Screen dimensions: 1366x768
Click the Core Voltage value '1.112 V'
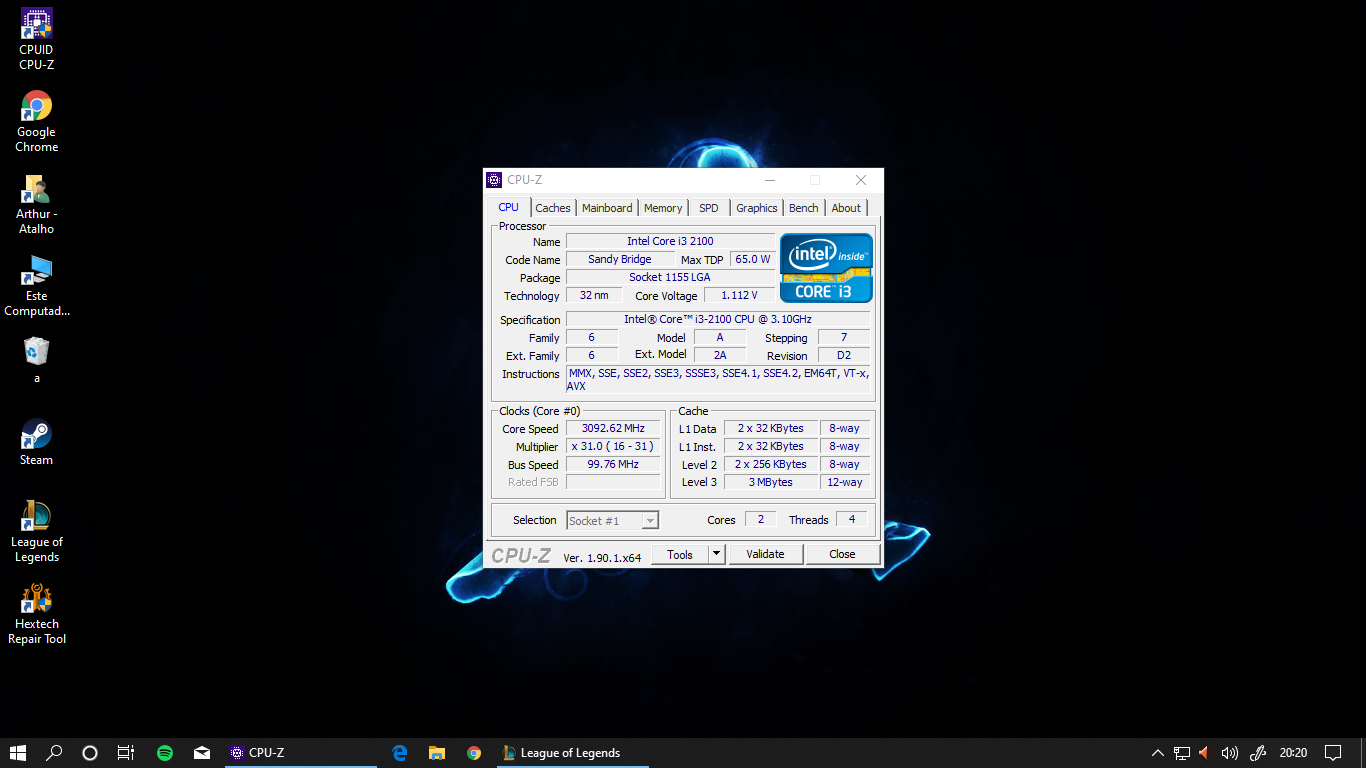(x=739, y=295)
